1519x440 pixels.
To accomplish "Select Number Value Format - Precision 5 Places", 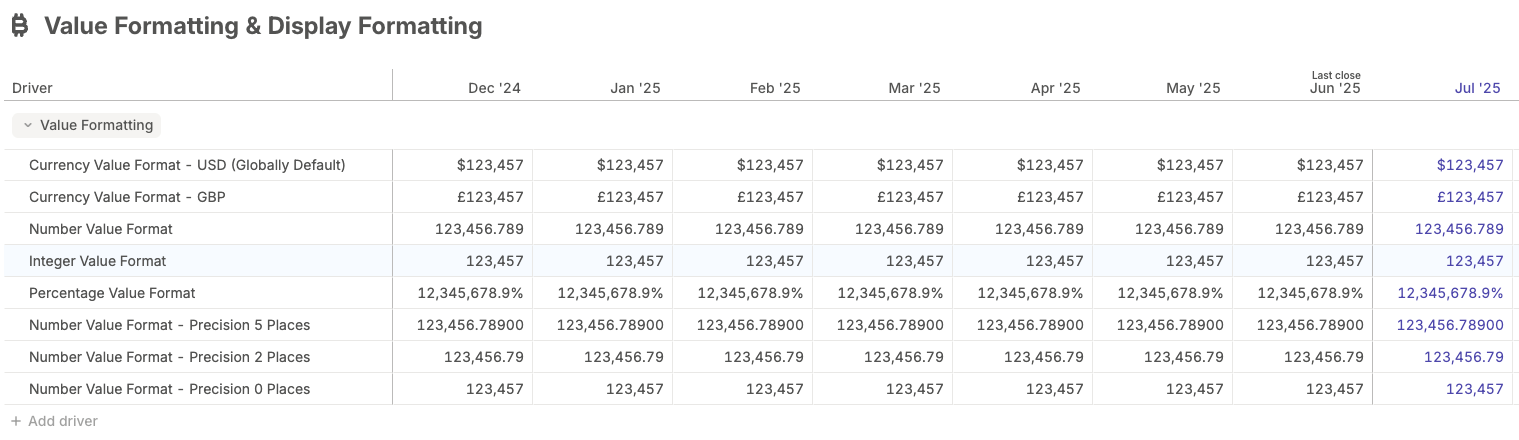I will (169, 325).
